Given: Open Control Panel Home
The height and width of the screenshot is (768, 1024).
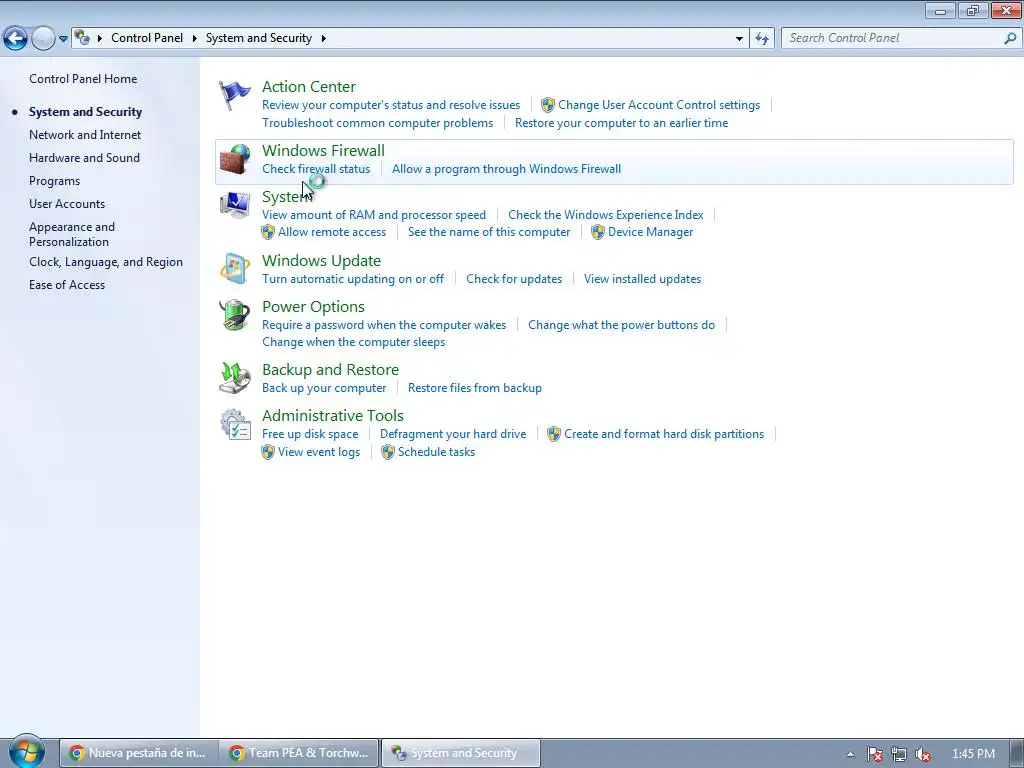Looking at the screenshot, I should [83, 78].
